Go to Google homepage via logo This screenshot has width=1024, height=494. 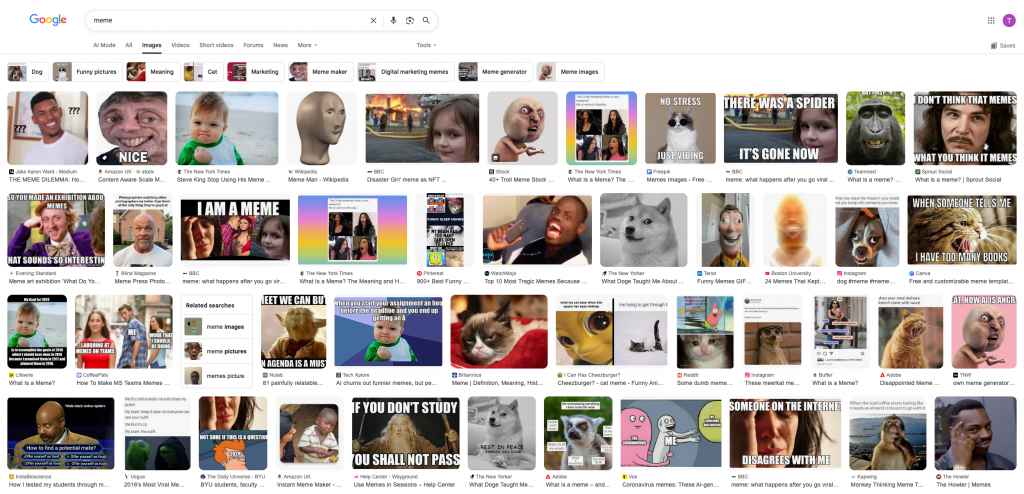48,20
